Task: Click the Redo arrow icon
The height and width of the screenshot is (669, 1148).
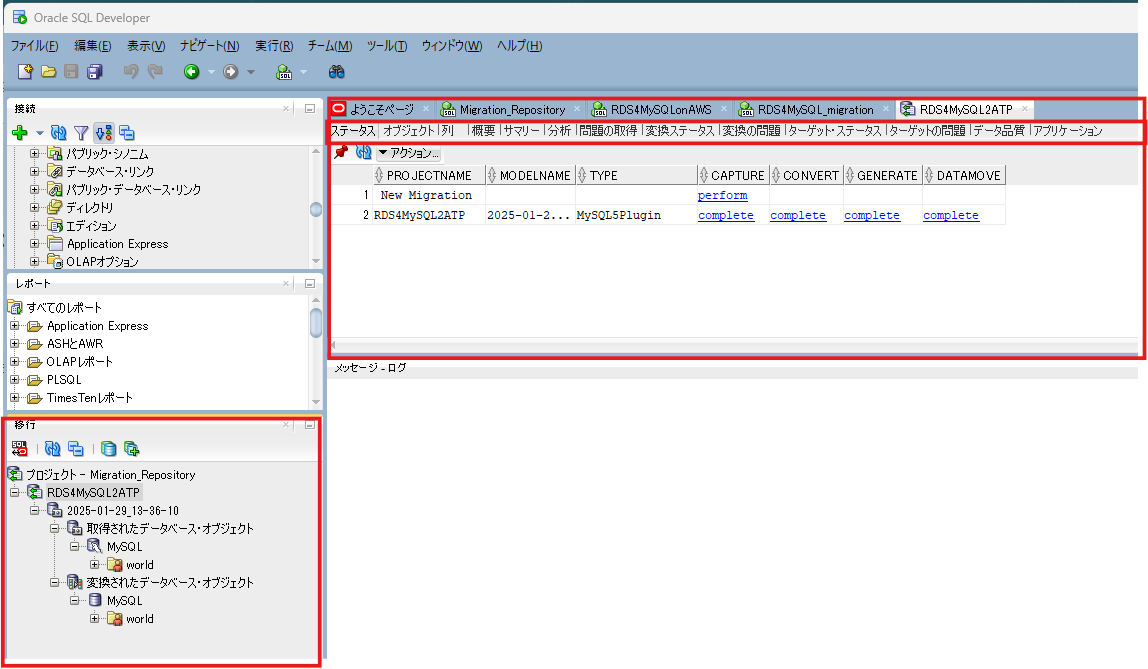Action: 154,71
